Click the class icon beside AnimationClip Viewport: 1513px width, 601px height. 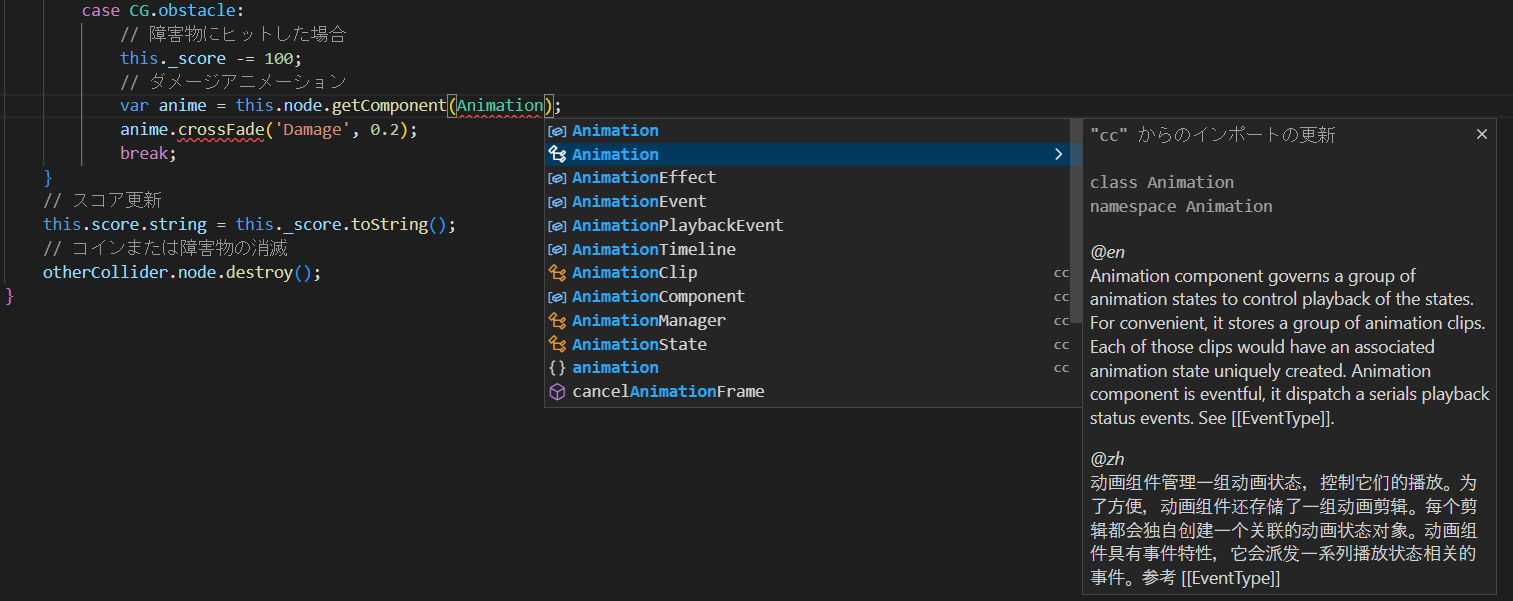tap(558, 273)
